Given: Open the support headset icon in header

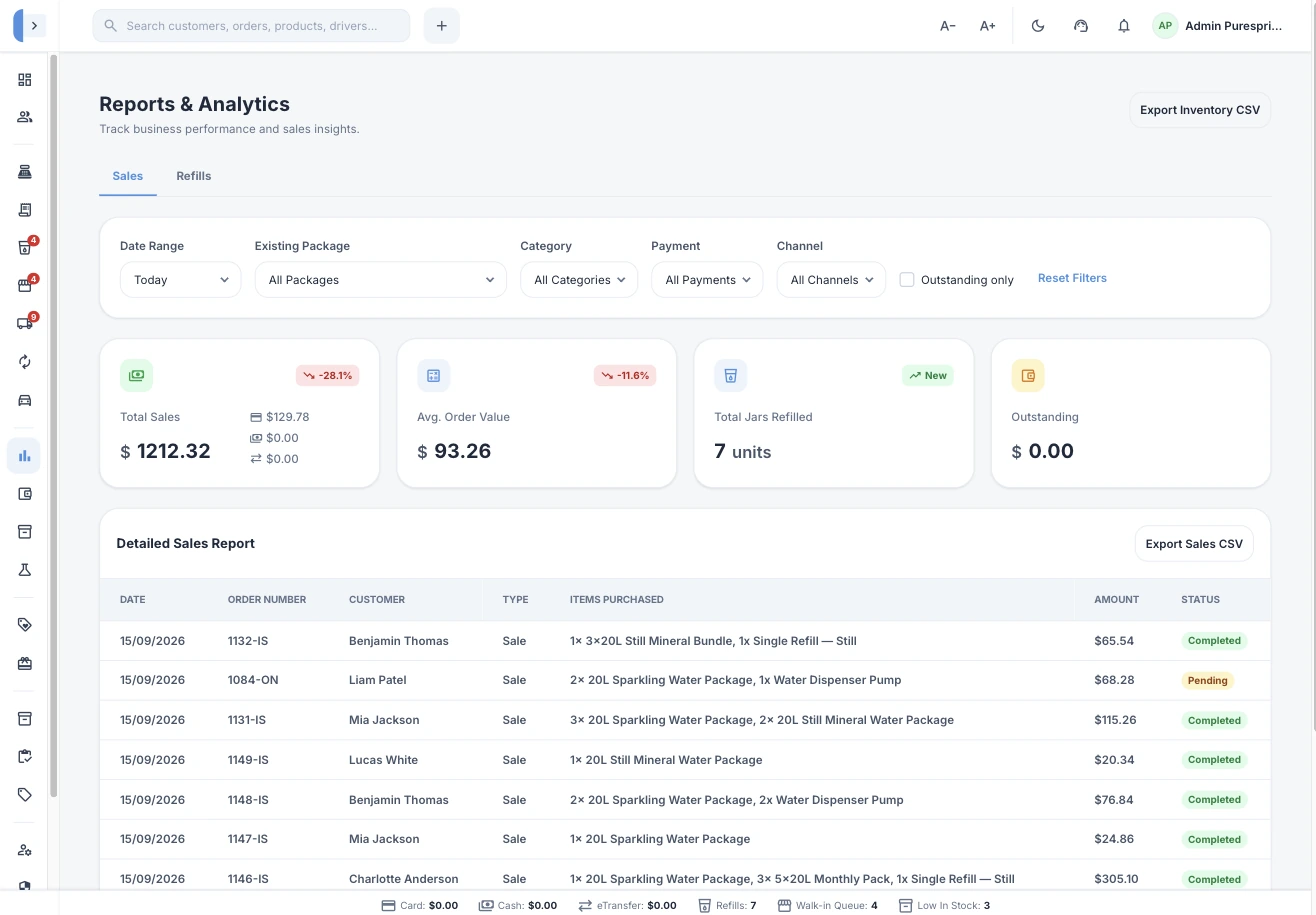Looking at the screenshot, I should pos(1081,26).
